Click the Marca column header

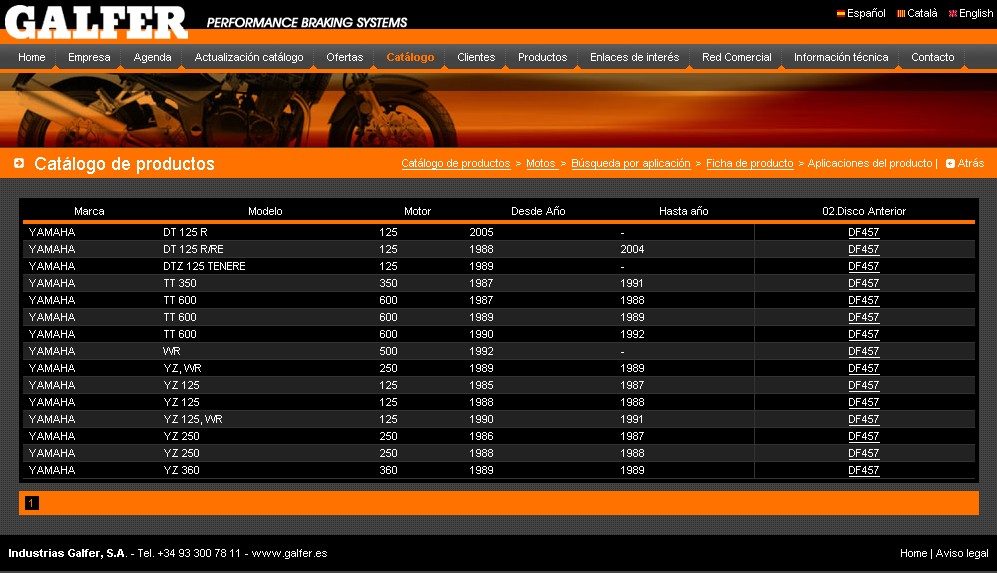(89, 211)
